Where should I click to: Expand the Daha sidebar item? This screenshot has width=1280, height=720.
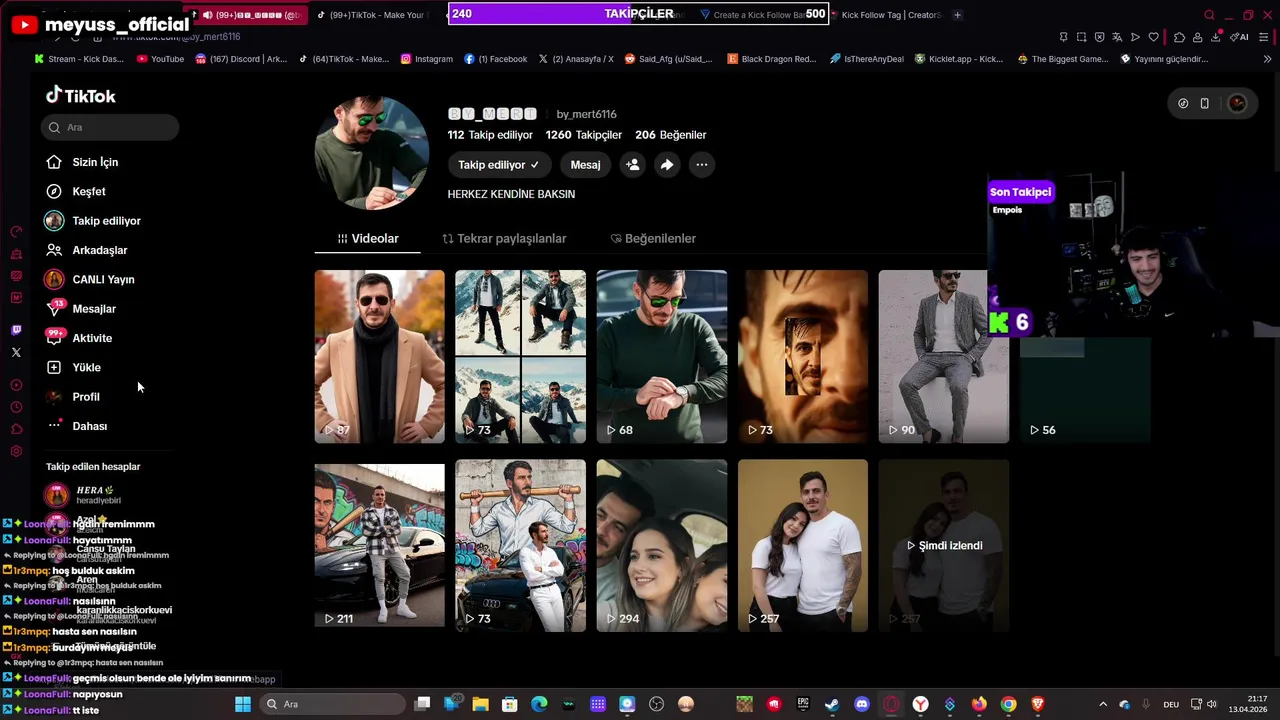tap(77, 426)
